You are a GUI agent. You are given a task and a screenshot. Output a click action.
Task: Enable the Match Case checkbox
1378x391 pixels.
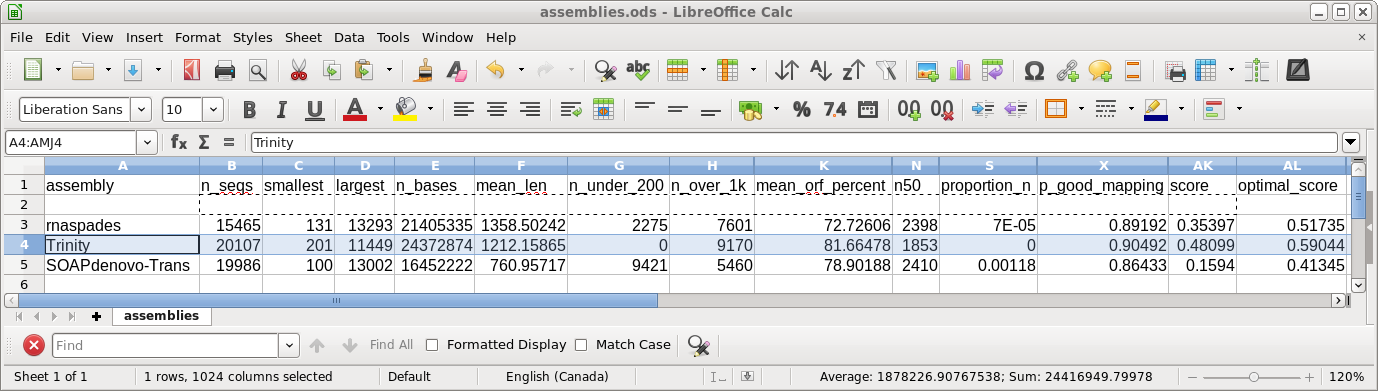(581, 345)
